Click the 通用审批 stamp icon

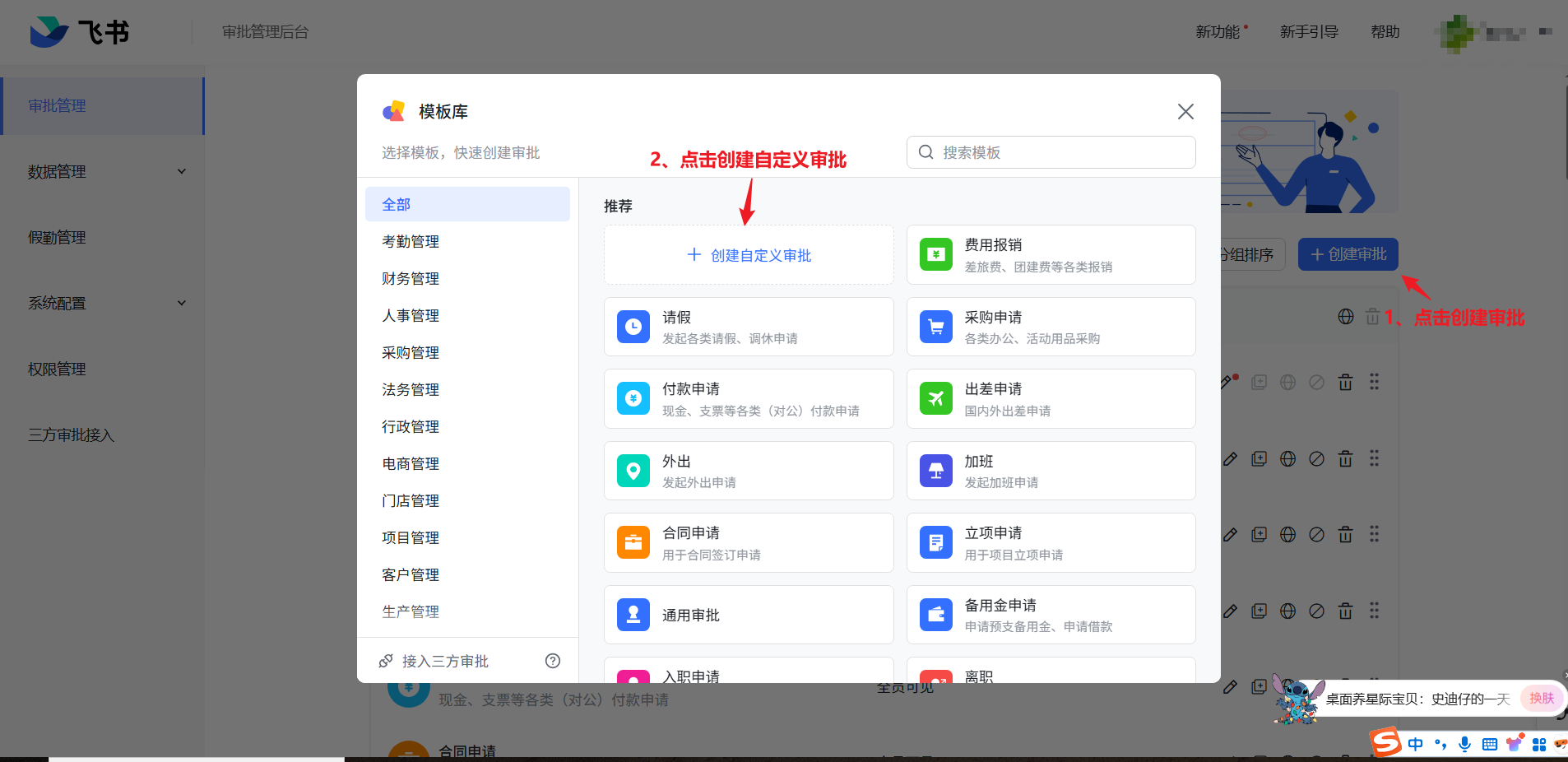633,615
